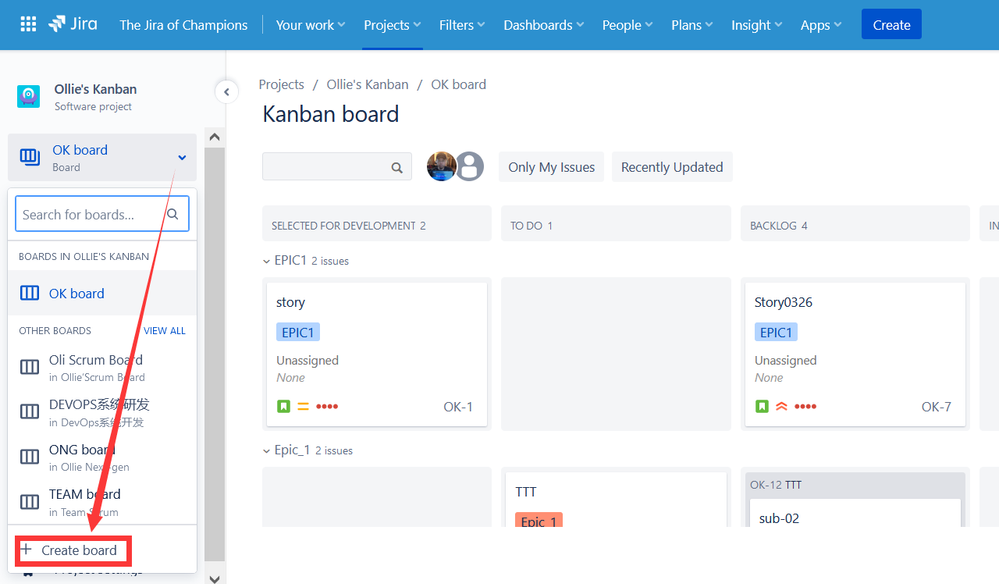Open Ollie's Kanban project avatar

[x=28, y=96]
